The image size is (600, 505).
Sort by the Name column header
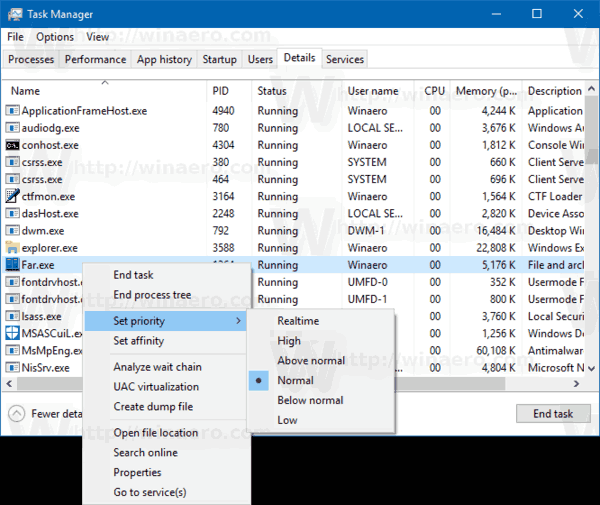pyautogui.click(x=104, y=91)
